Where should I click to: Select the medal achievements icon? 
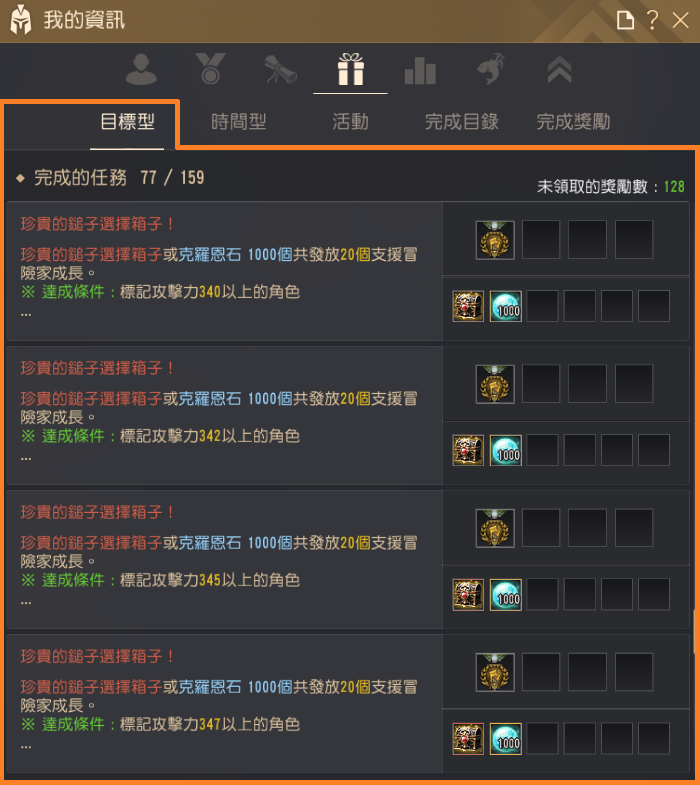(210, 69)
